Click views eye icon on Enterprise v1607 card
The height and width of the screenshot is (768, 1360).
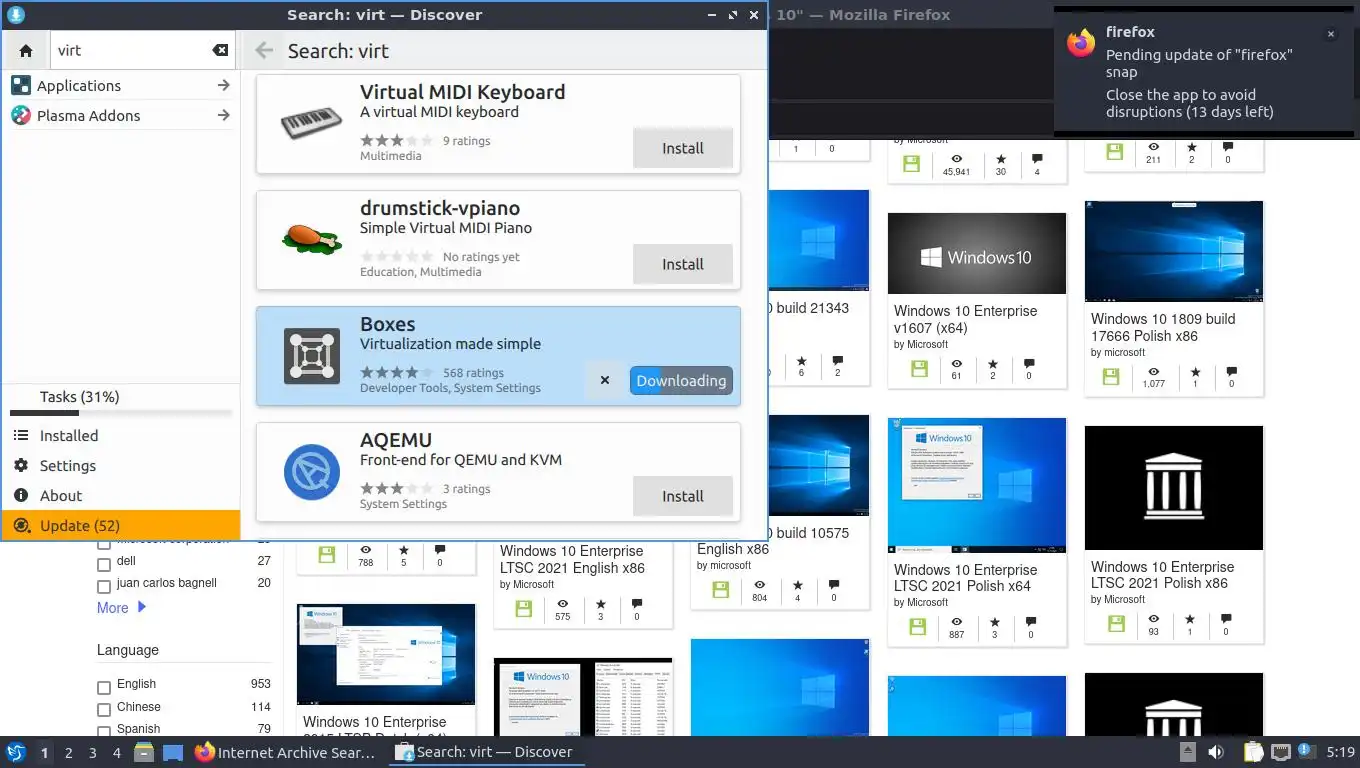[x=957, y=364]
